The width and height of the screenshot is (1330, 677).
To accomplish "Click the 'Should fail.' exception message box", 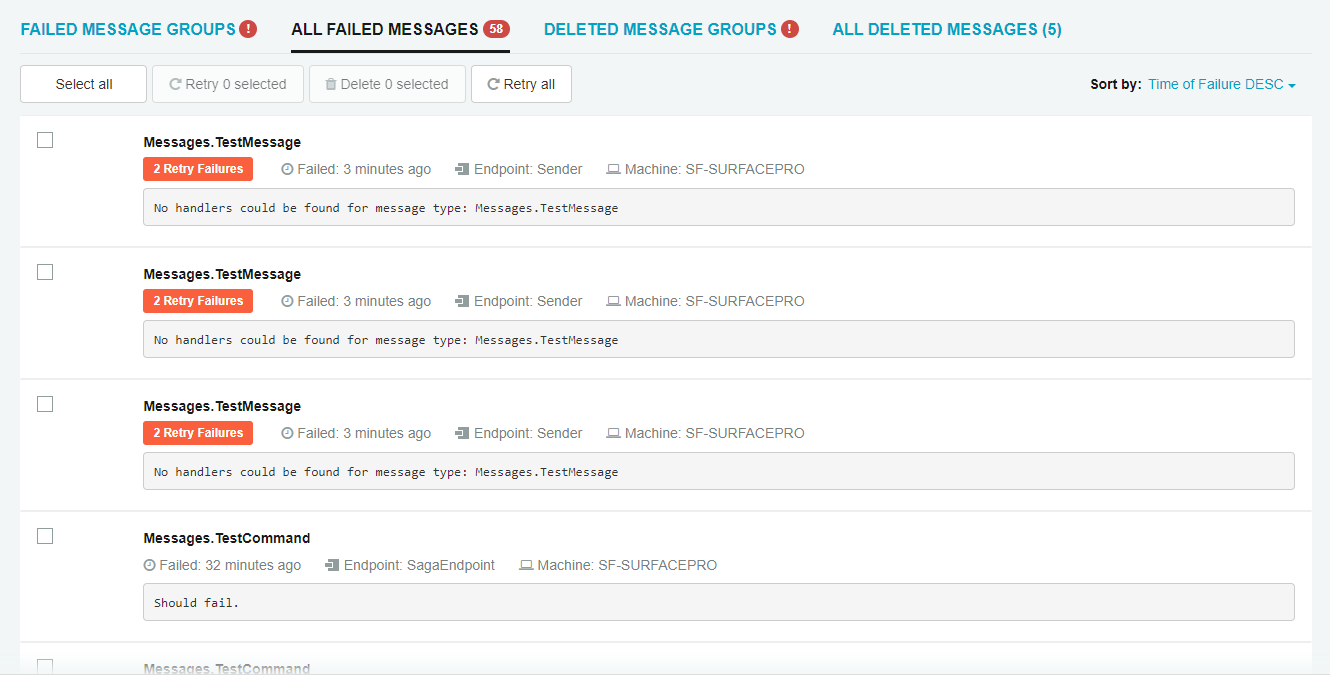I will 718,602.
